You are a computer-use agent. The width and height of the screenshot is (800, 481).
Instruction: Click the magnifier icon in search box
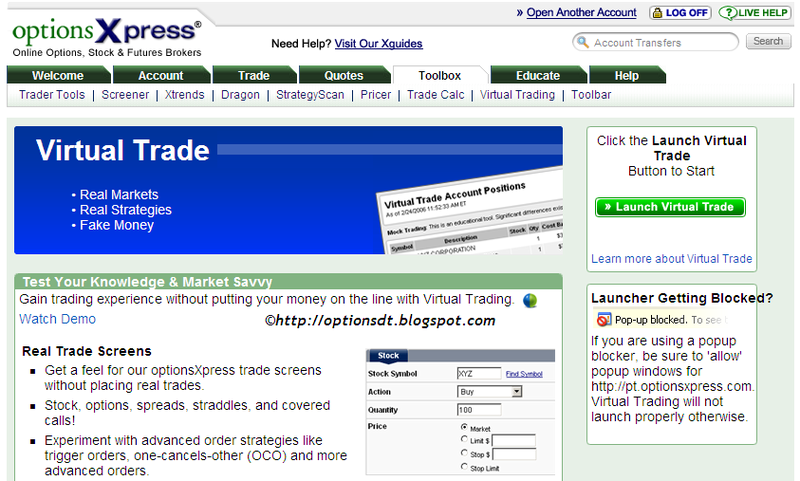582,42
